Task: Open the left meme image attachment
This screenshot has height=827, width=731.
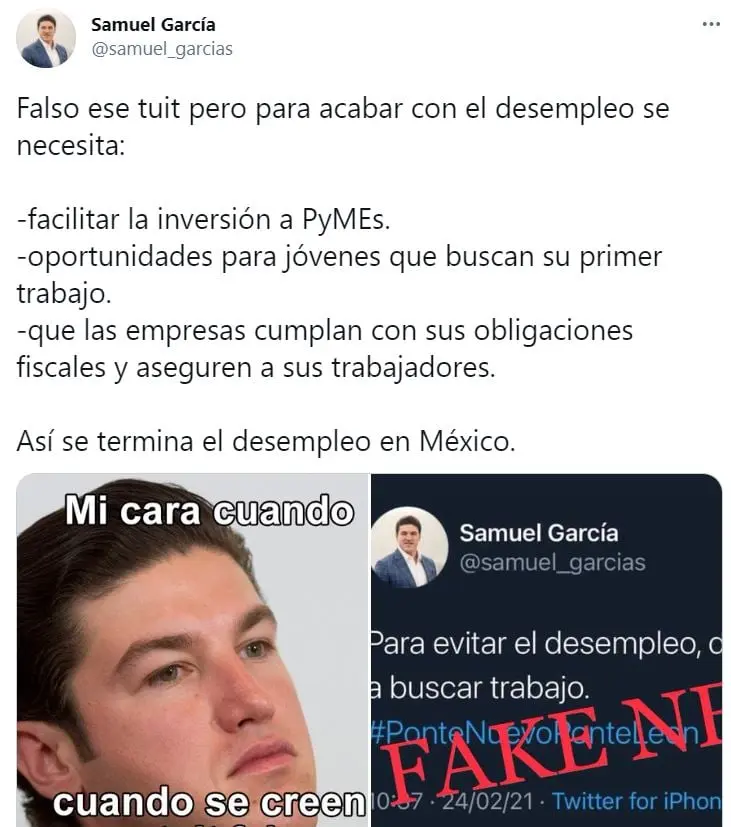Action: point(192,650)
